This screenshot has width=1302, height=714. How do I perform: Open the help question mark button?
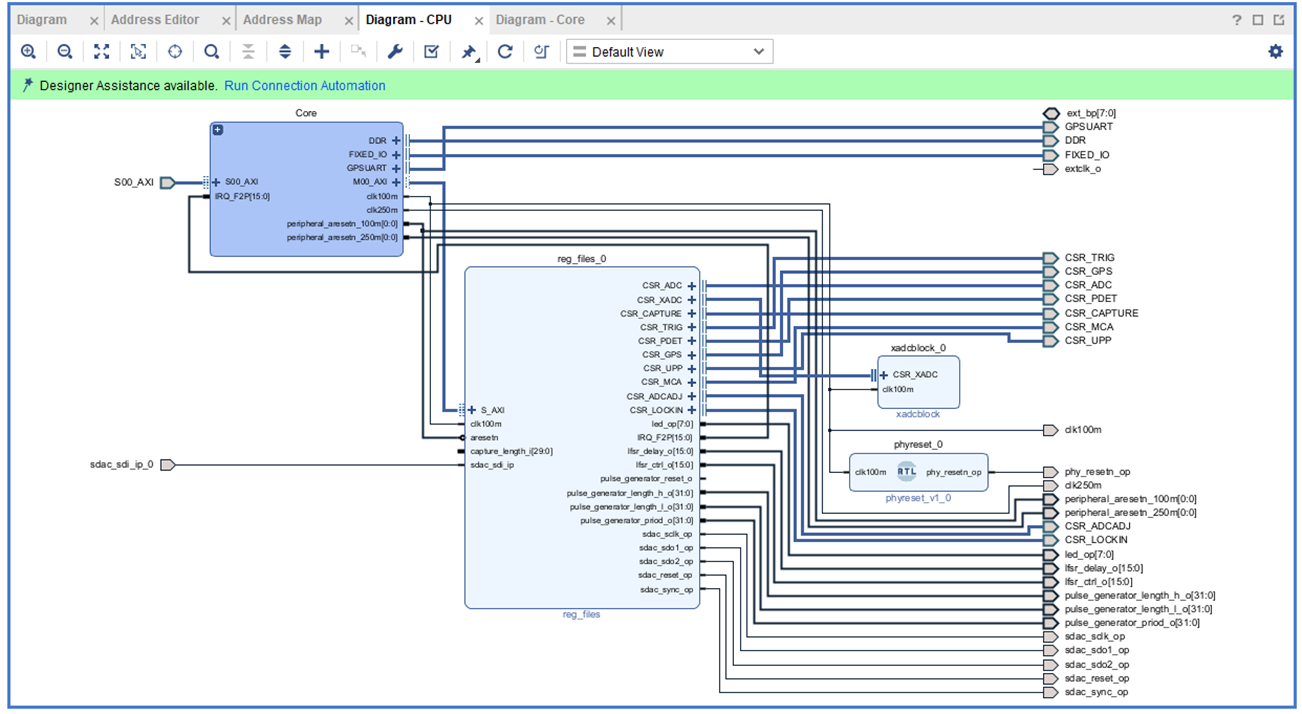(x=1237, y=20)
